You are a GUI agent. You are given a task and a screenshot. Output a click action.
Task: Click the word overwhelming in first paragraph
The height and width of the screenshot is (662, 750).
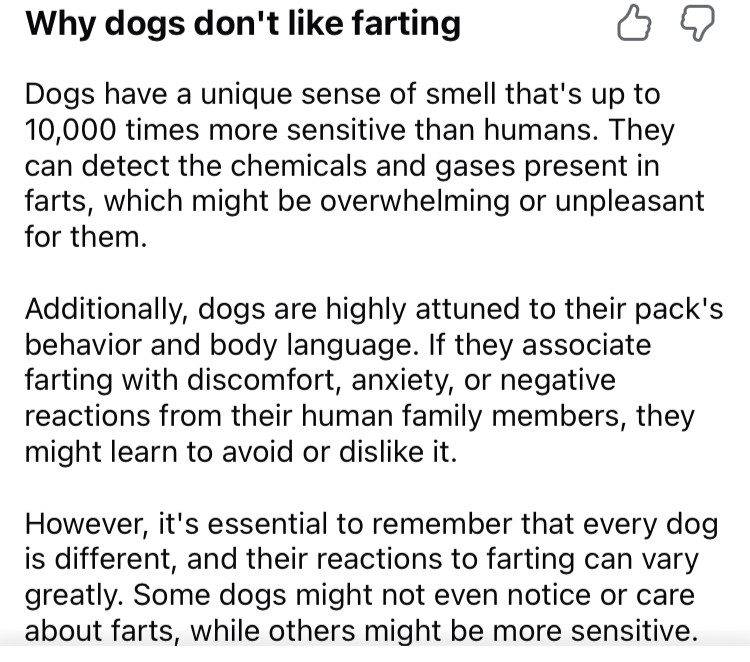pyautogui.click(x=414, y=201)
